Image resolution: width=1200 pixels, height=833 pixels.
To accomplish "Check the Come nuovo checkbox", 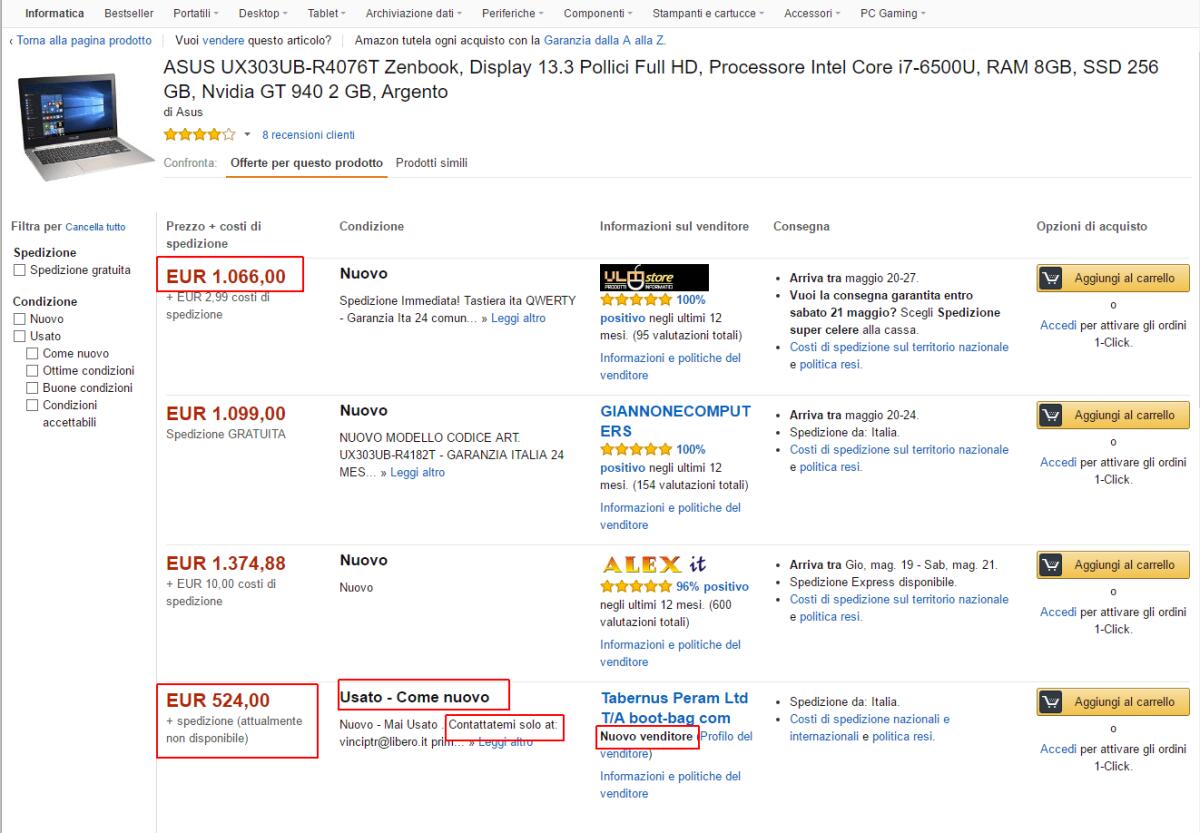I will click(30, 353).
